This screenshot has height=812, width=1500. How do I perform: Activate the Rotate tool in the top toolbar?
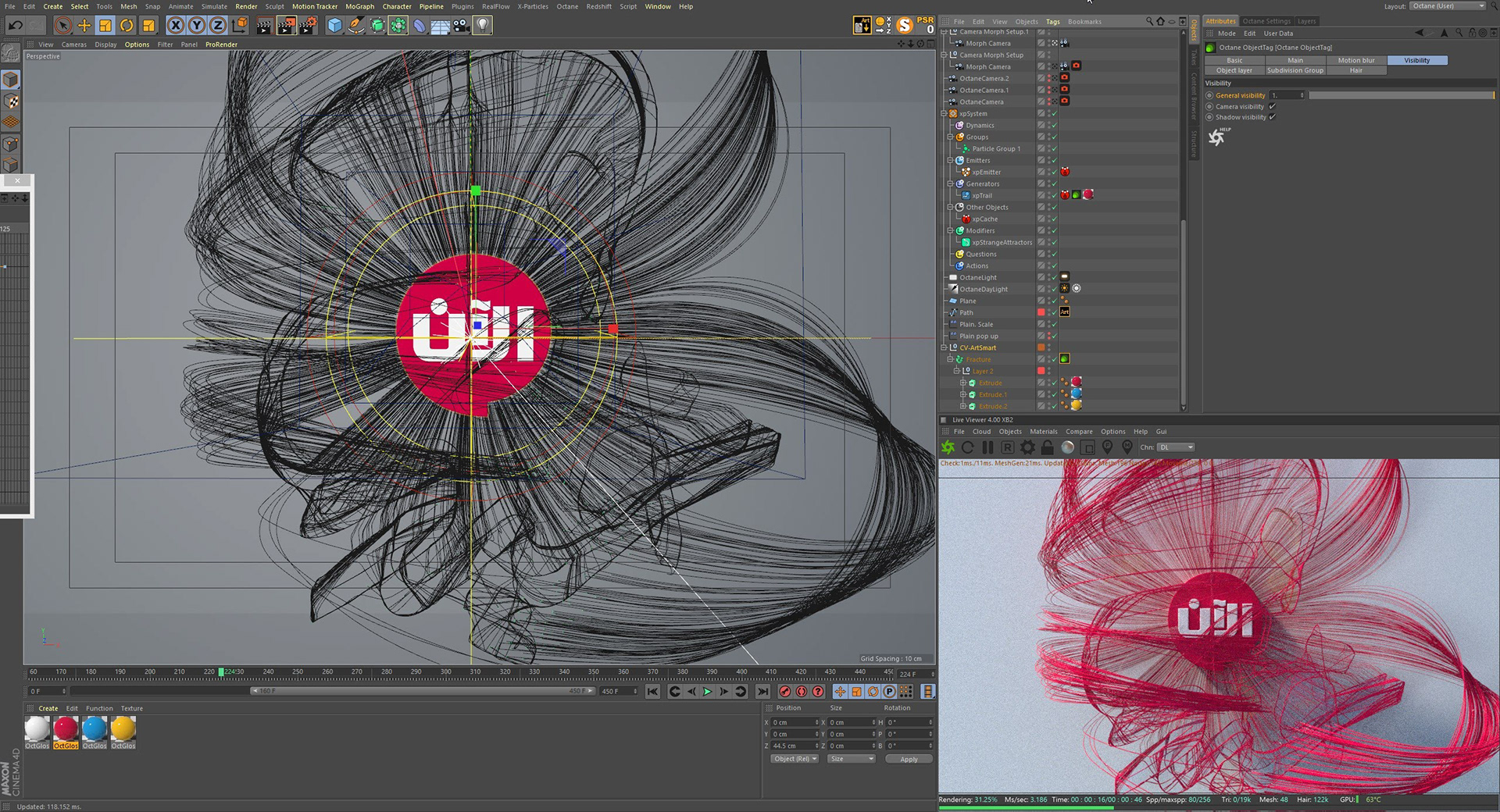pos(127,26)
